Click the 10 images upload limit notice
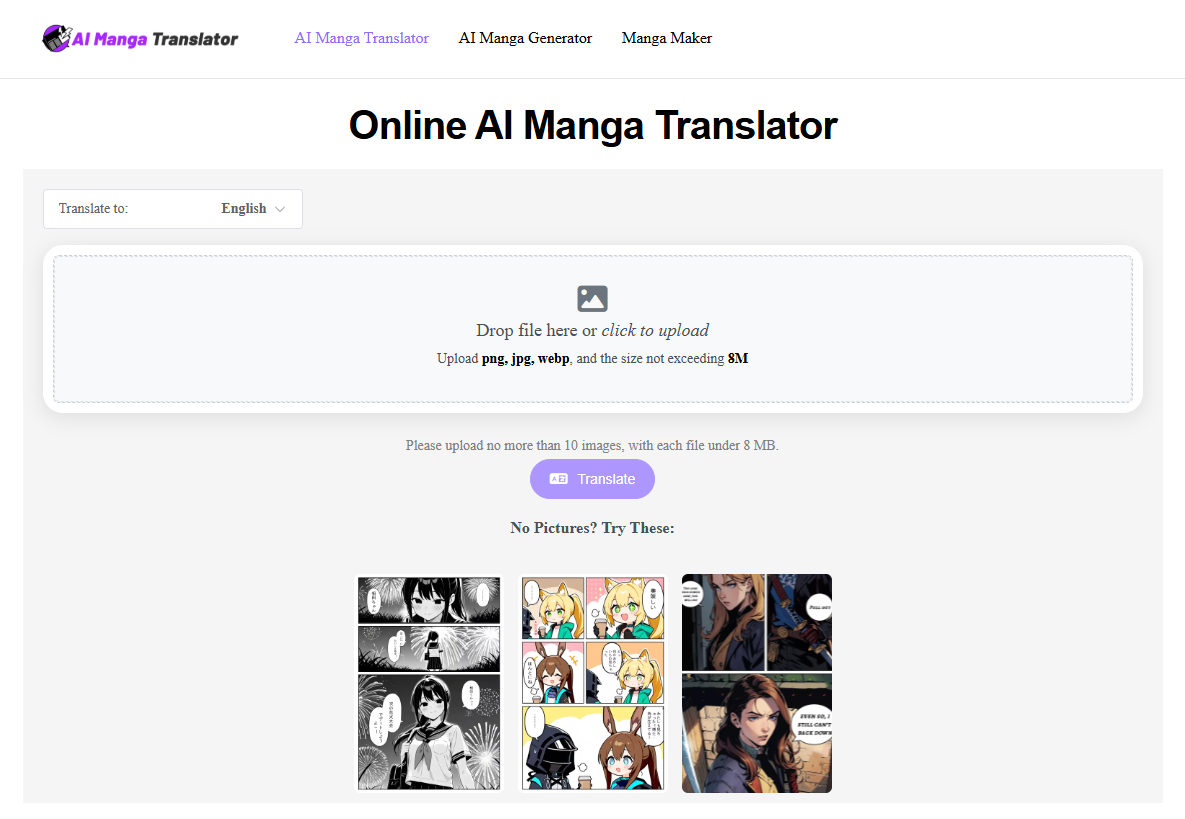 (592, 445)
